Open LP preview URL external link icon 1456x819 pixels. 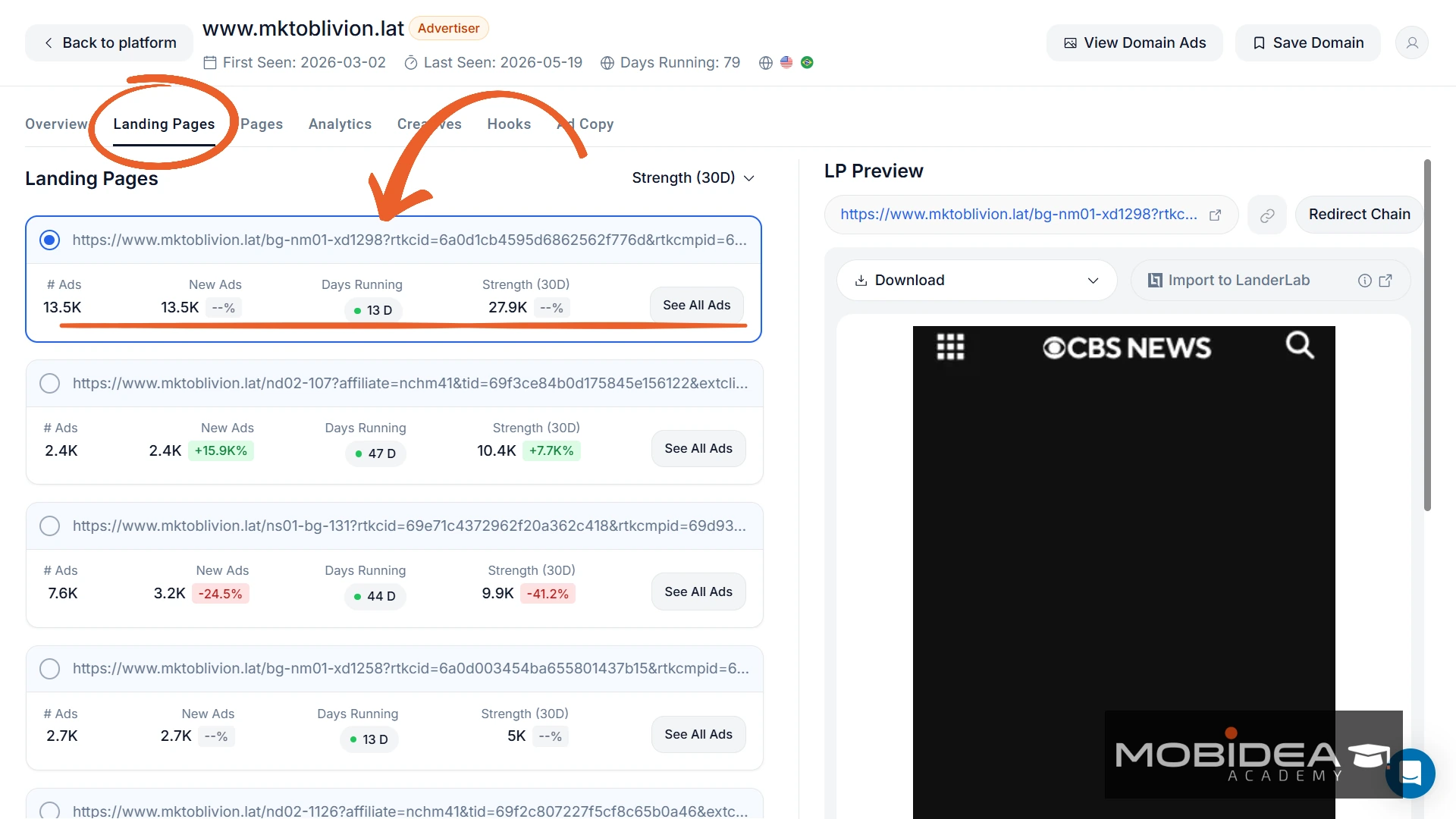(x=1215, y=215)
